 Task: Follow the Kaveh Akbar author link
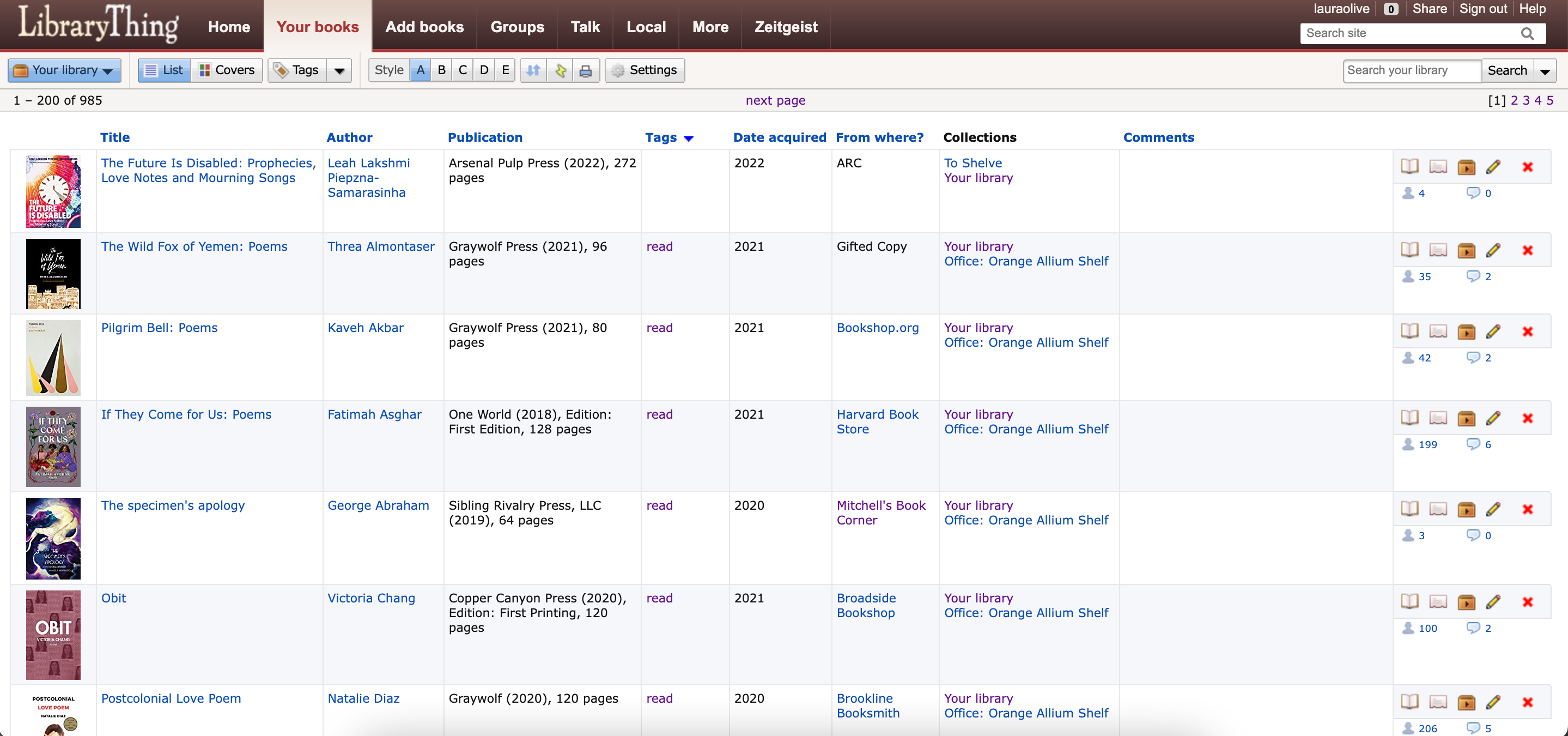click(365, 328)
